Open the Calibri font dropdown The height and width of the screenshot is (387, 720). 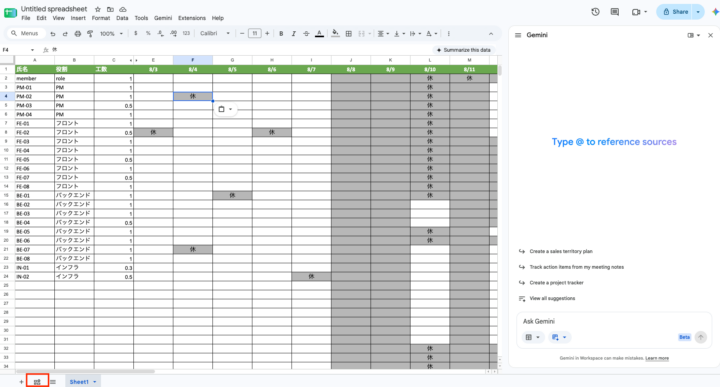[x=215, y=34]
